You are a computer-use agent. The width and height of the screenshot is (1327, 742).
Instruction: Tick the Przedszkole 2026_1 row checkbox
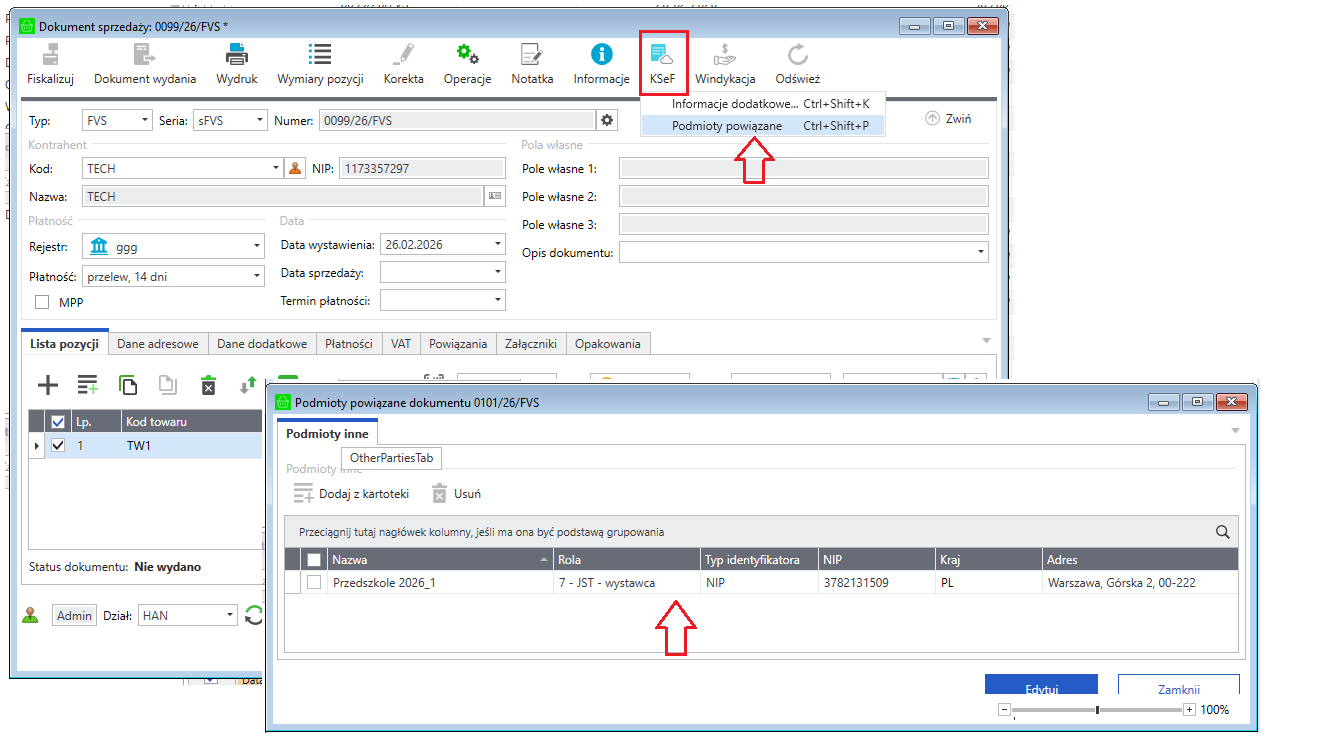[x=314, y=582]
